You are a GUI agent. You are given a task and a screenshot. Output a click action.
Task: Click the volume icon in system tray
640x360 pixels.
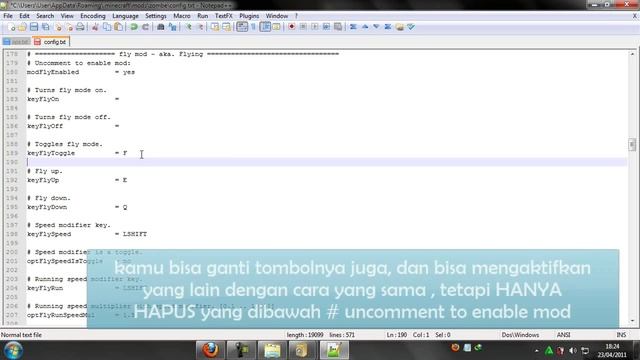573,351
